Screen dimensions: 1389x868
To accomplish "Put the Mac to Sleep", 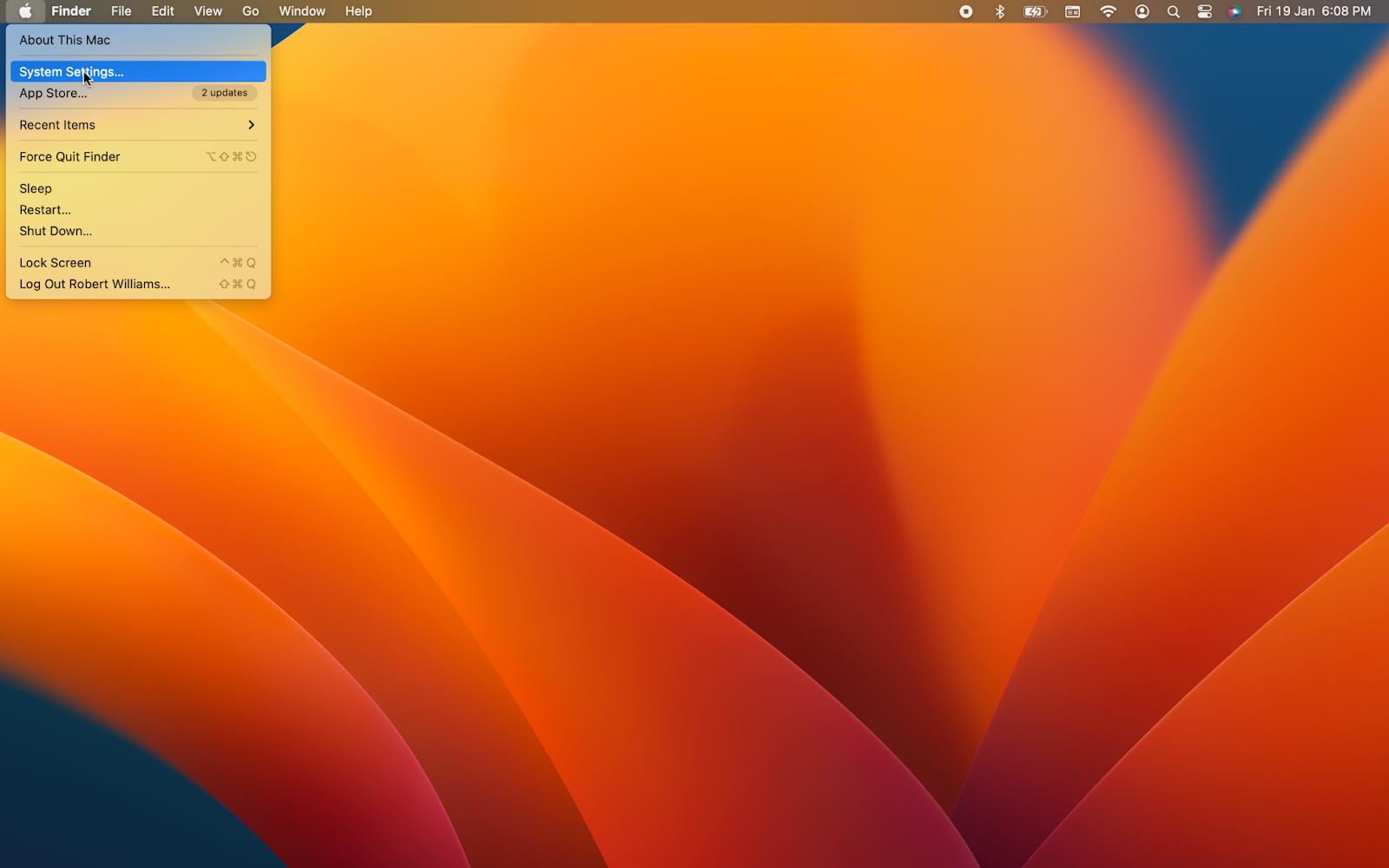I will (x=138, y=188).
